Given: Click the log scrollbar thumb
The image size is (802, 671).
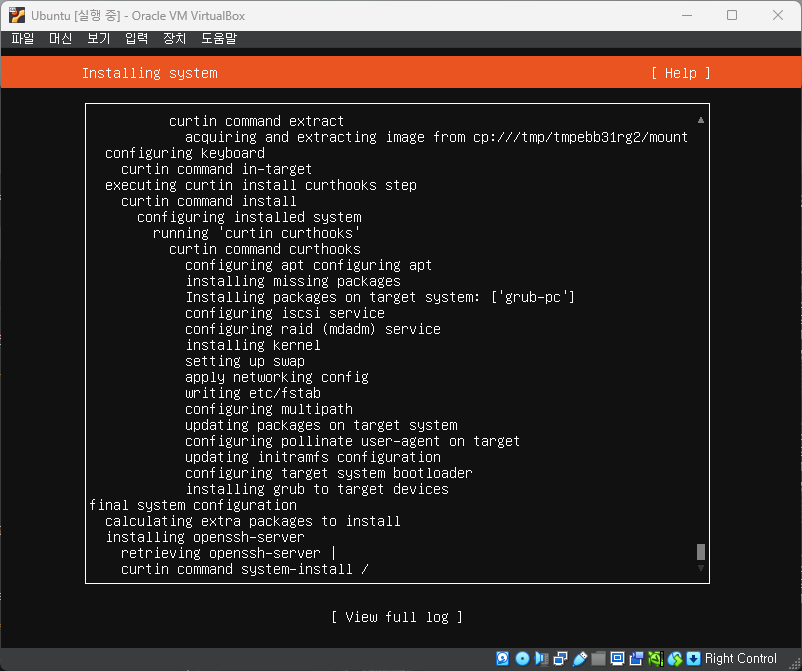Looking at the screenshot, I should coord(701,552).
